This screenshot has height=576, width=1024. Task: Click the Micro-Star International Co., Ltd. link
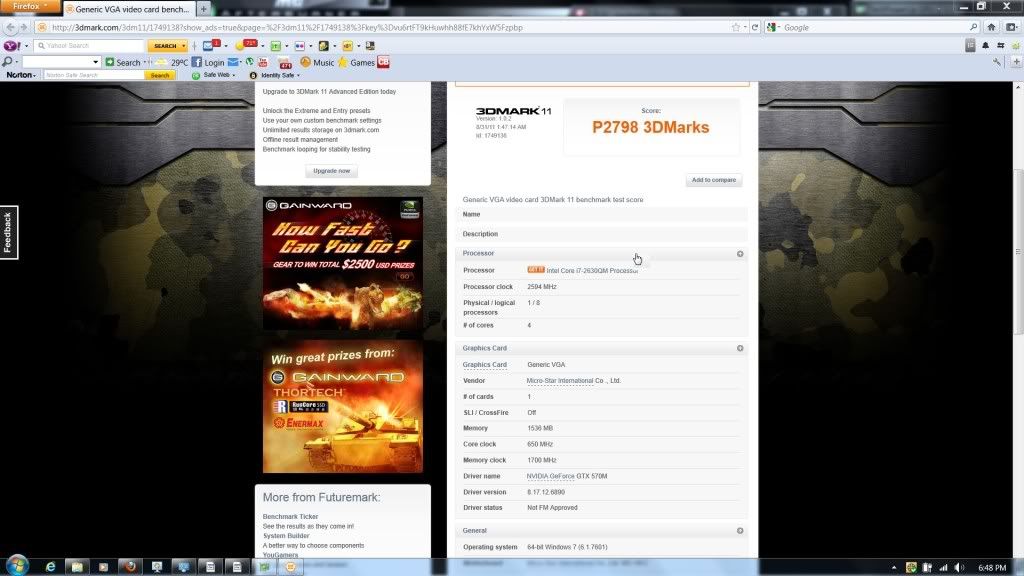point(573,380)
